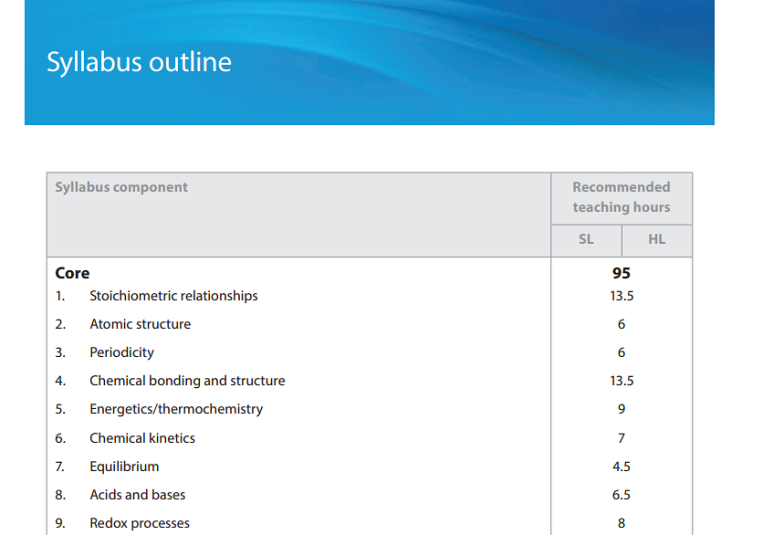The width and height of the screenshot is (773, 535).
Task: Click the "Syllabus outline" page title
Action: pos(139,63)
